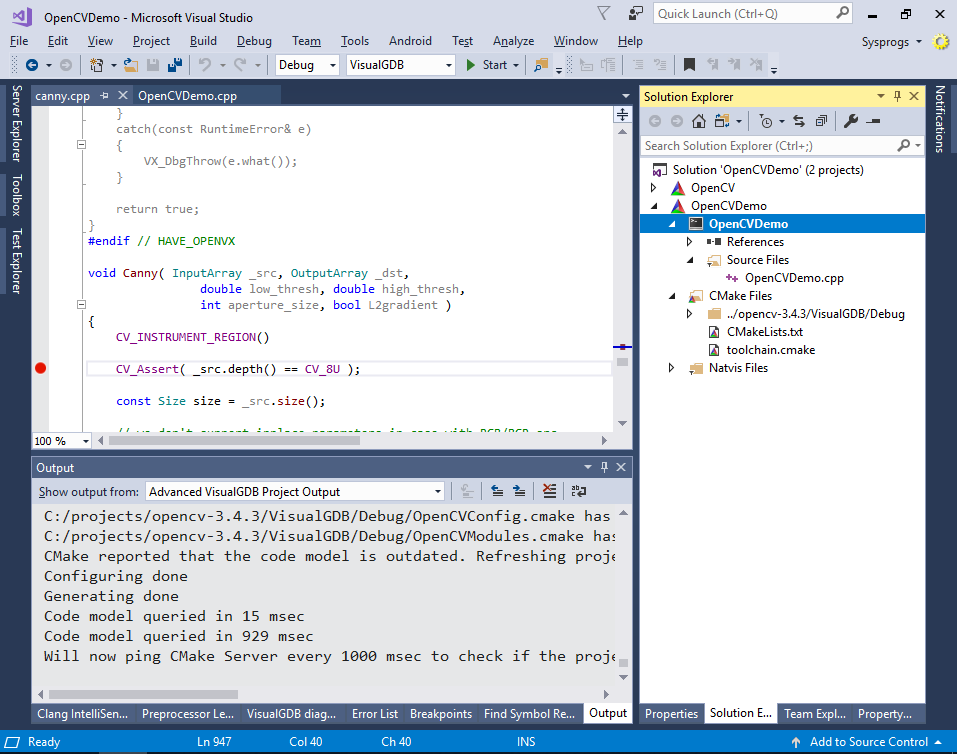Collapse the CMake Files node
The image size is (957, 754).
[672, 296]
